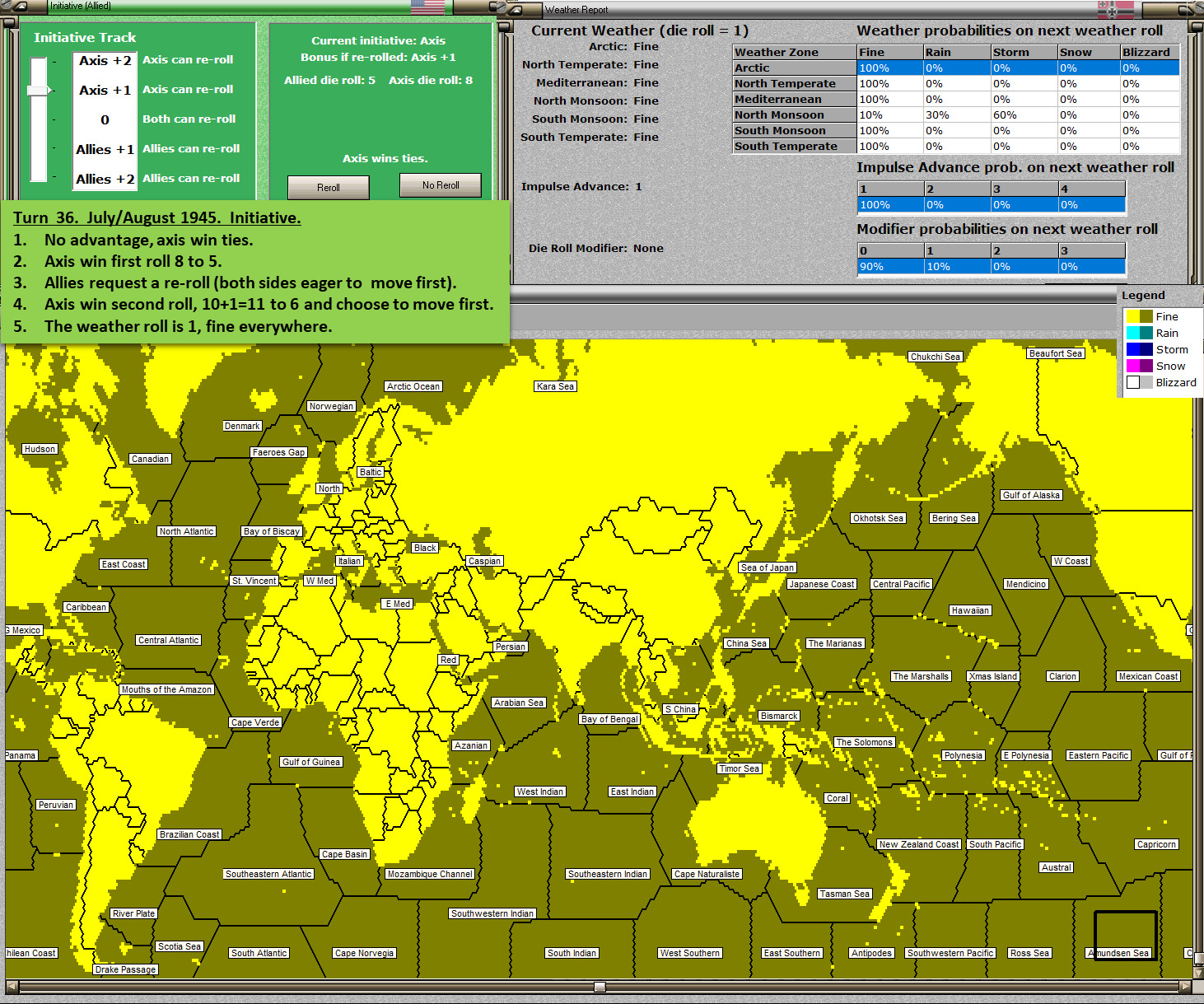The height and width of the screenshot is (1004, 1204).
Task: Click the German flag icon in Weather Report title bar
Action: tap(1116, 9)
